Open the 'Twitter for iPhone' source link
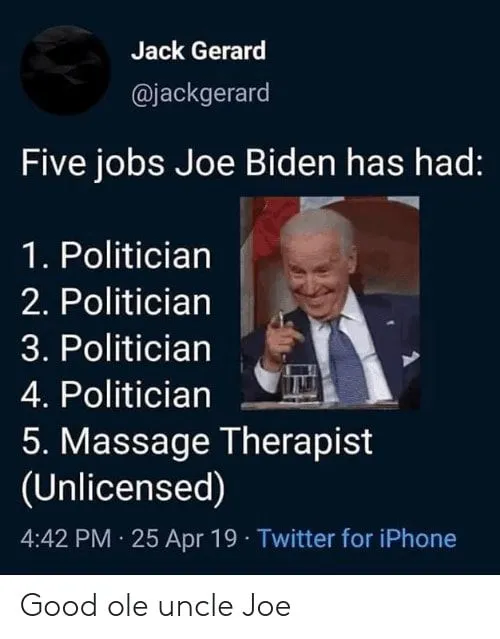Screen dimensions: 500x639 coord(357,538)
